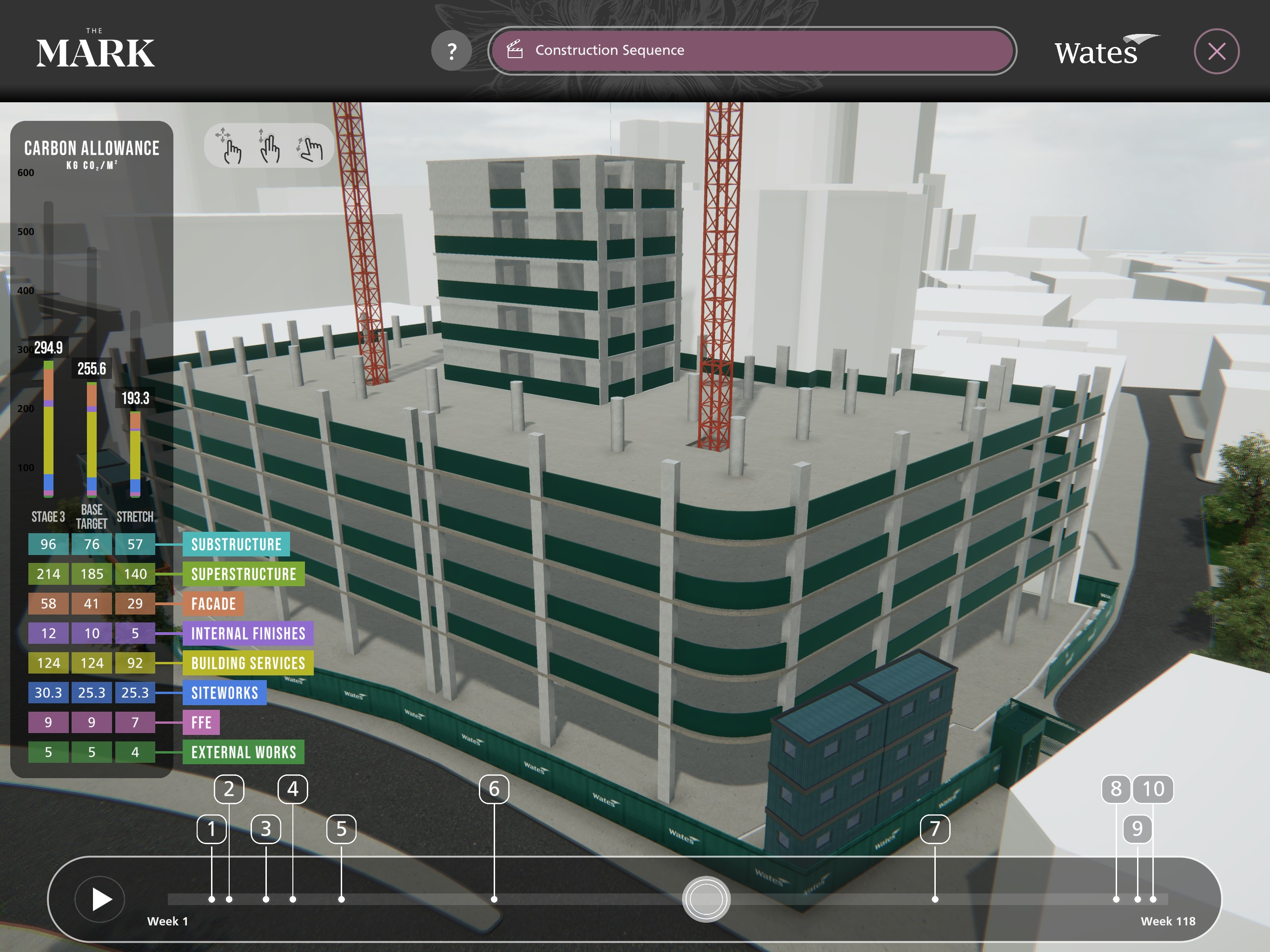
Task: Click Facade Stretch value 29
Action: (x=135, y=603)
